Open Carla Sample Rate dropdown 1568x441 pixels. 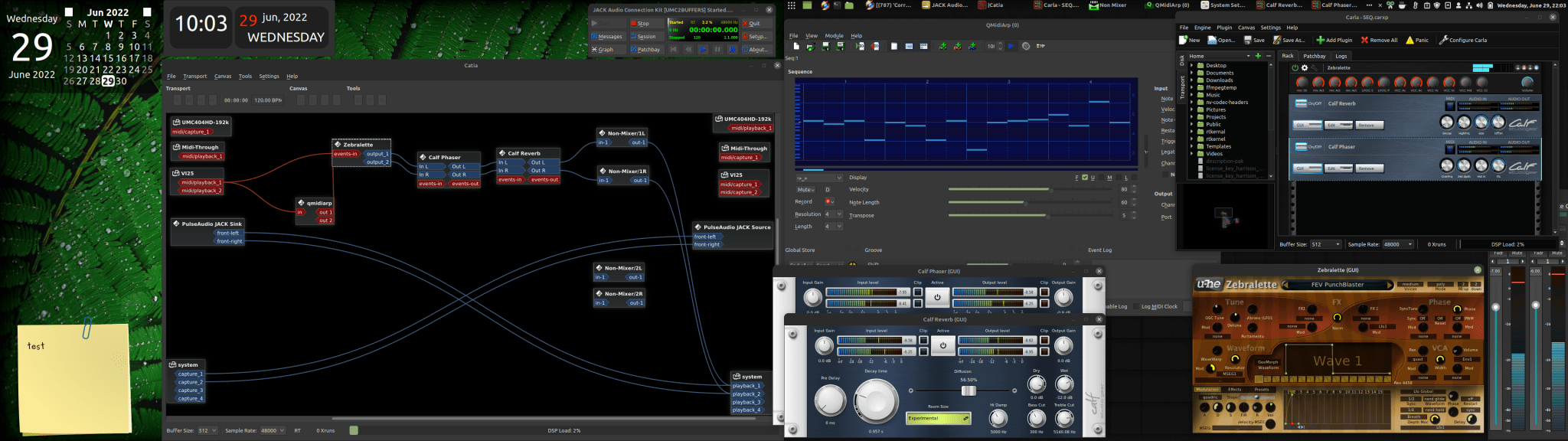coord(1398,244)
